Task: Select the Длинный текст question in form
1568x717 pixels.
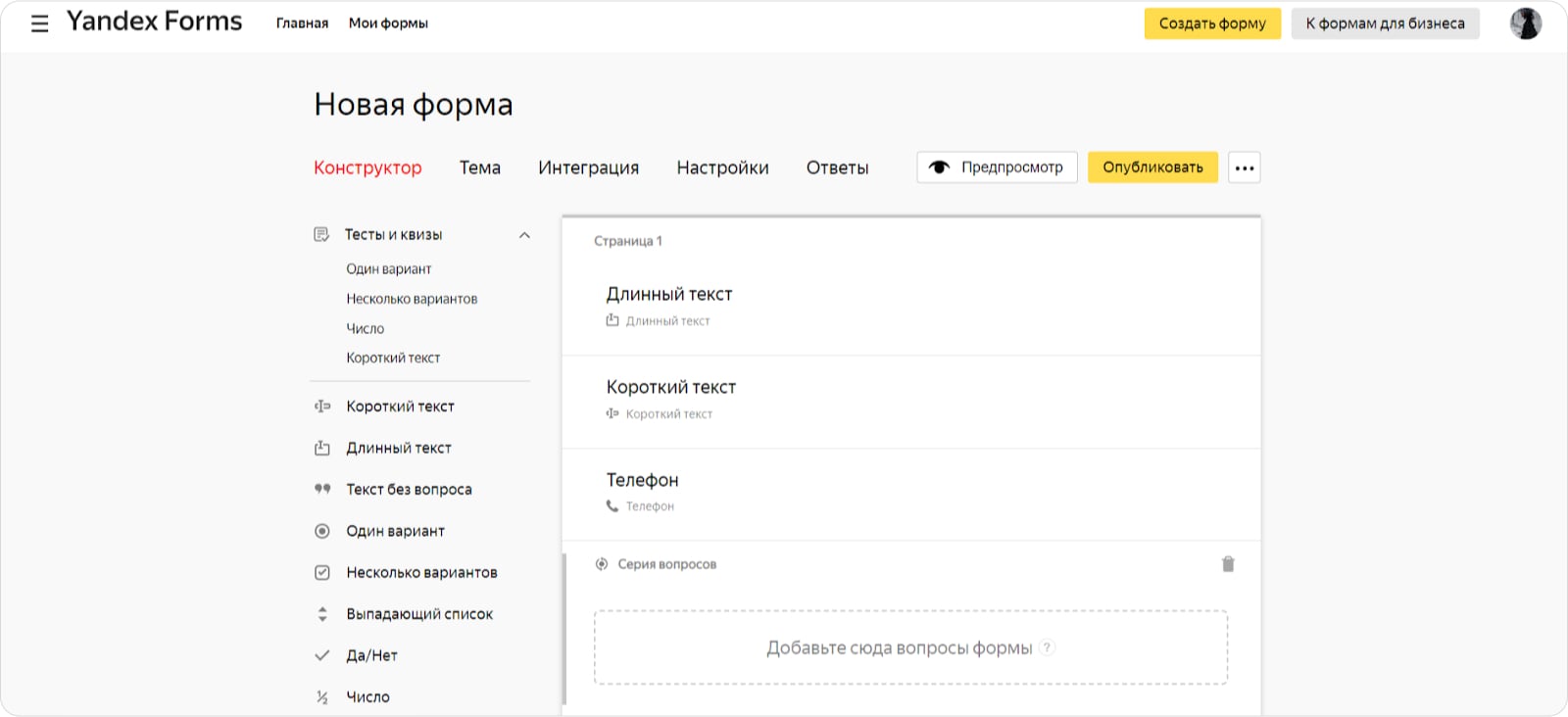Action: (x=911, y=307)
